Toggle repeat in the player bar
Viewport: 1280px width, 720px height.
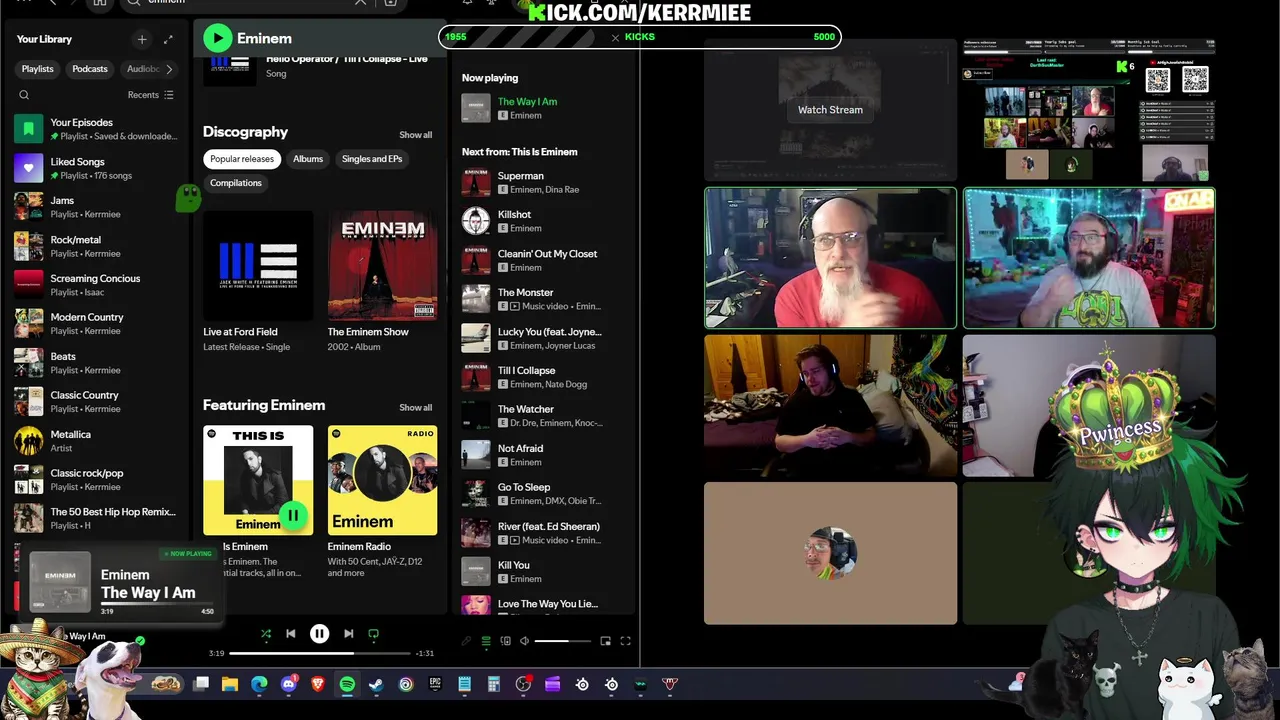tap(374, 633)
